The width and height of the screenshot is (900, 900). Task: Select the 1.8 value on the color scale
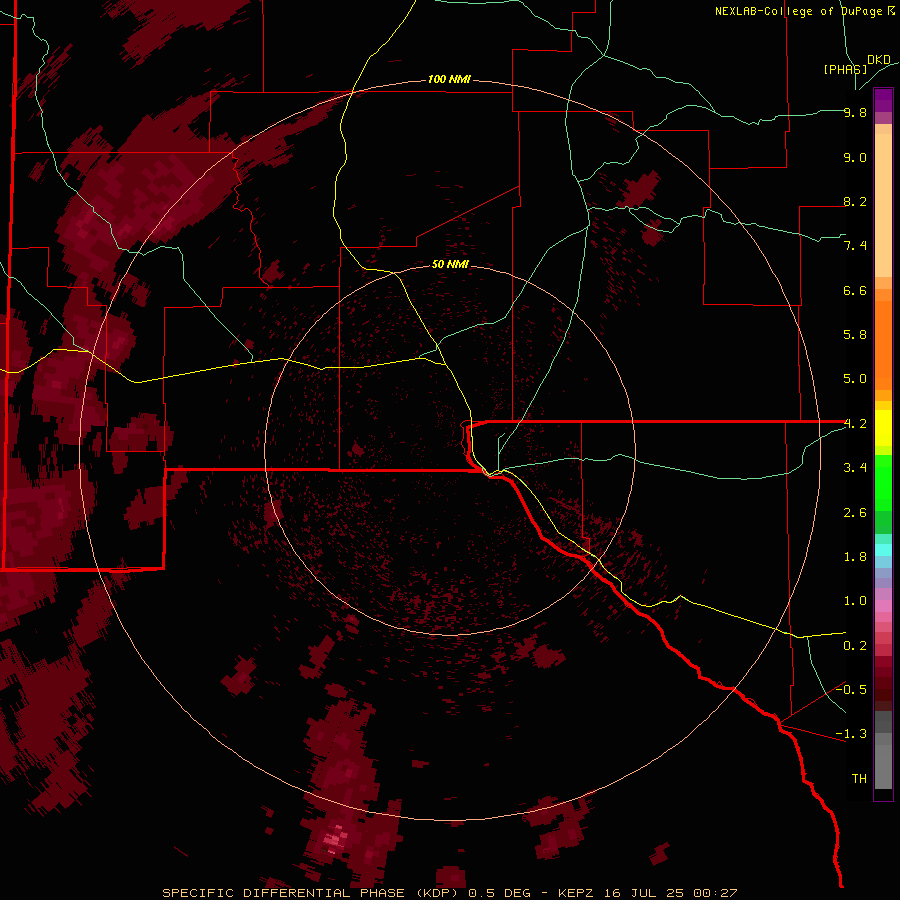tap(855, 557)
